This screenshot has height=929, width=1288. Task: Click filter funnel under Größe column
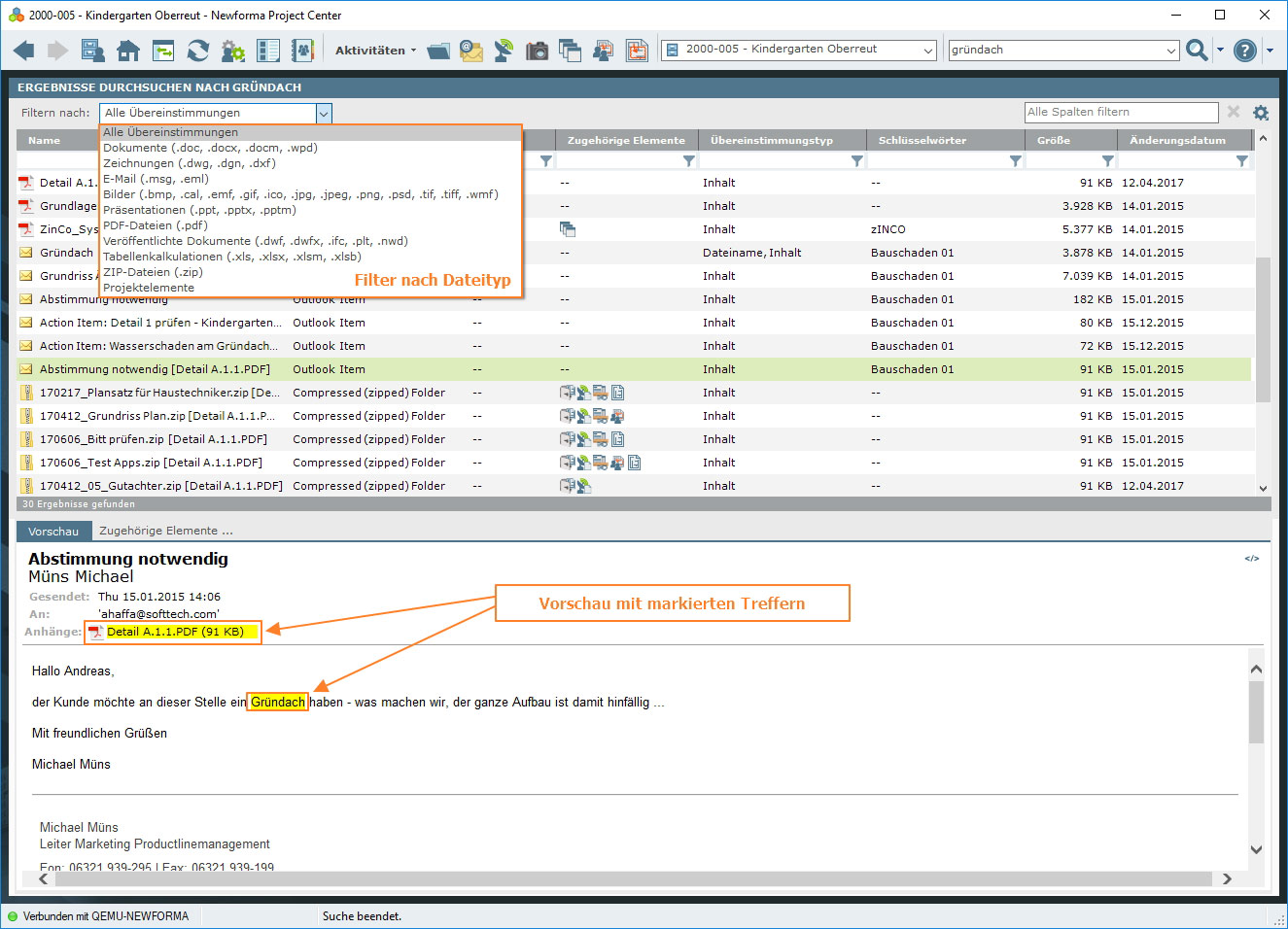pyautogui.click(x=1108, y=161)
